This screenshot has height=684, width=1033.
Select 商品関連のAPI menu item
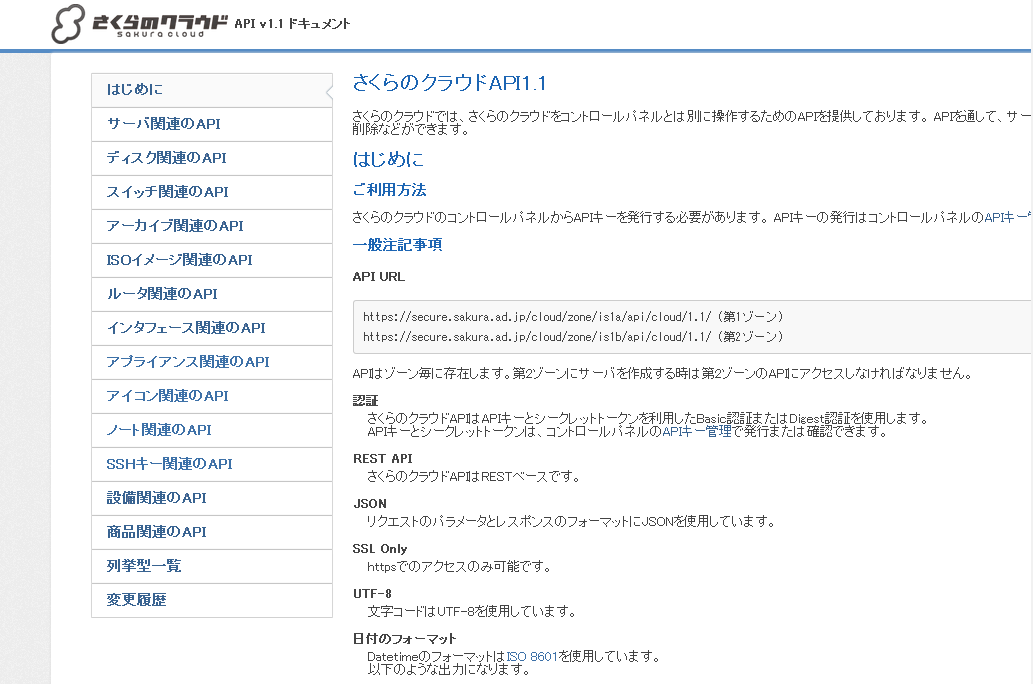(156, 532)
